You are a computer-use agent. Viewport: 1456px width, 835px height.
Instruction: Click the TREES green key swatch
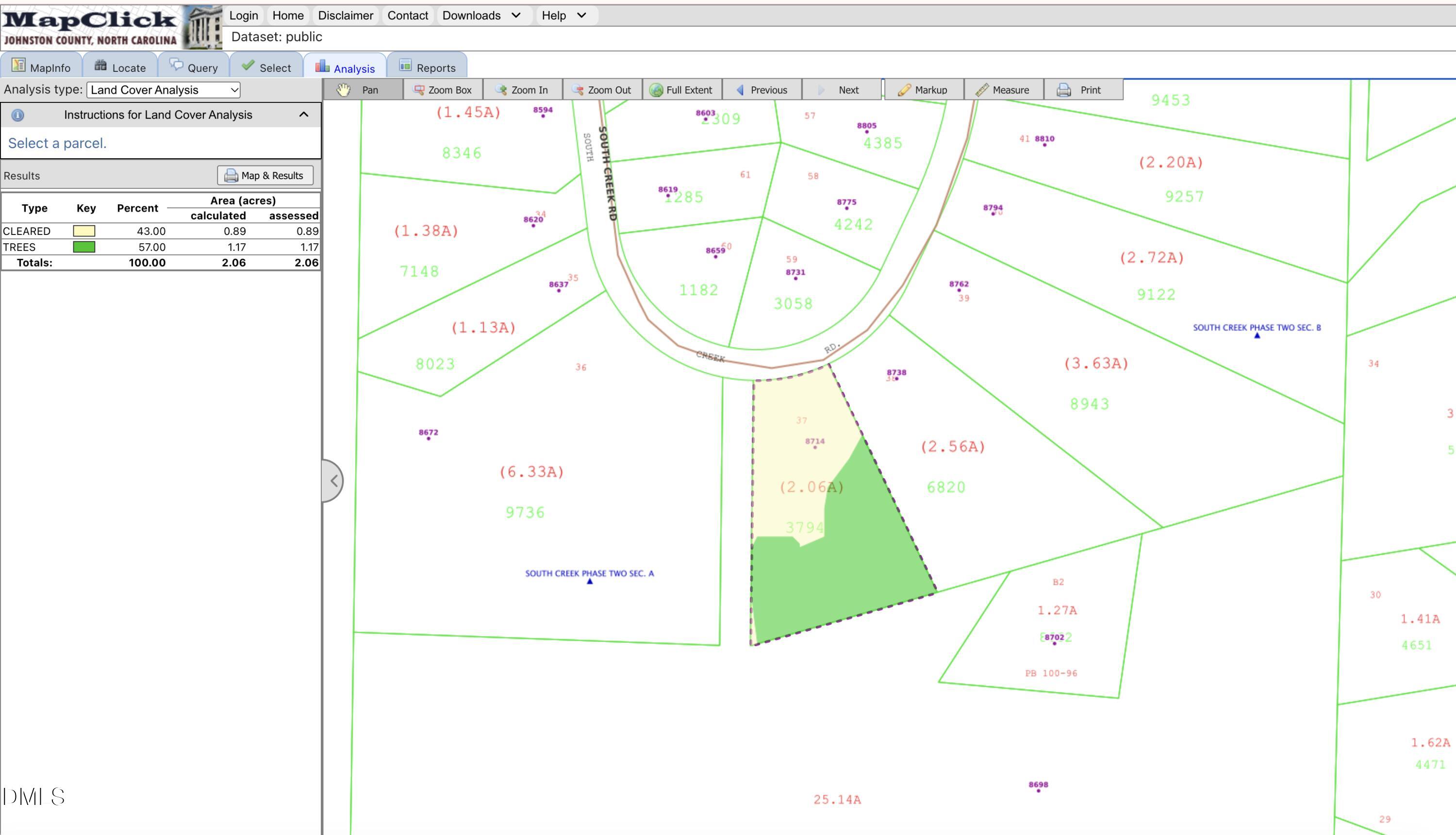tap(84, 247)
